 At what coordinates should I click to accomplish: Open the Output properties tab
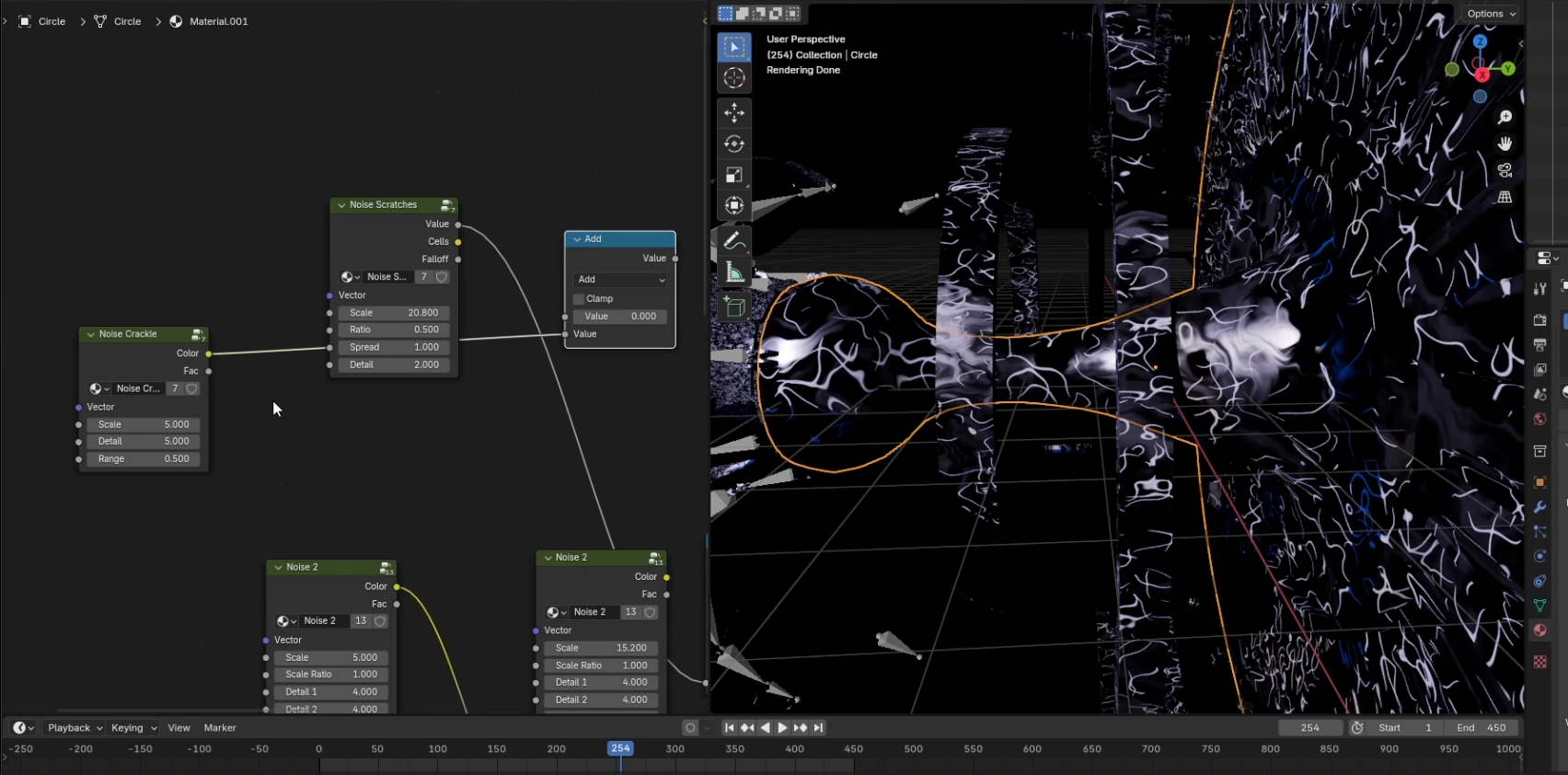[x=1539, y=344]
